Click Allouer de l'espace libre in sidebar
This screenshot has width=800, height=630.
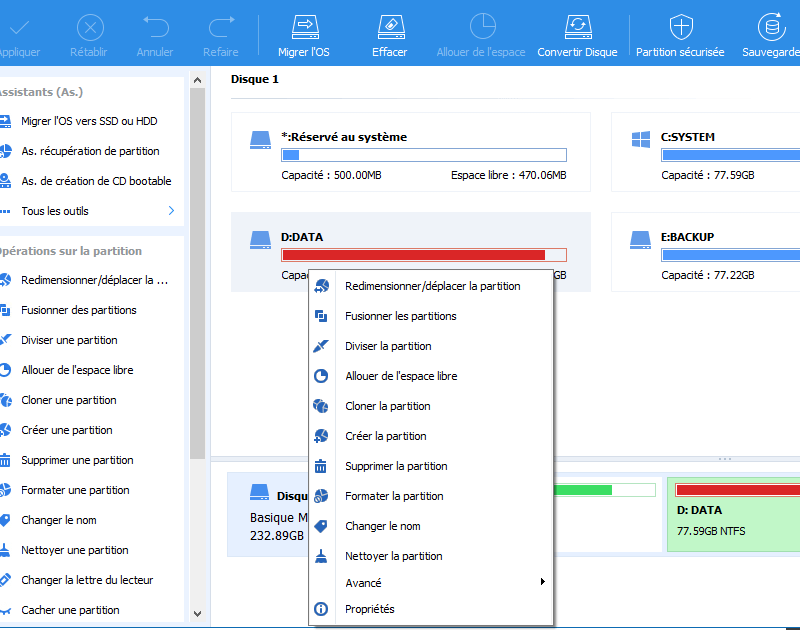pos(77,370)
